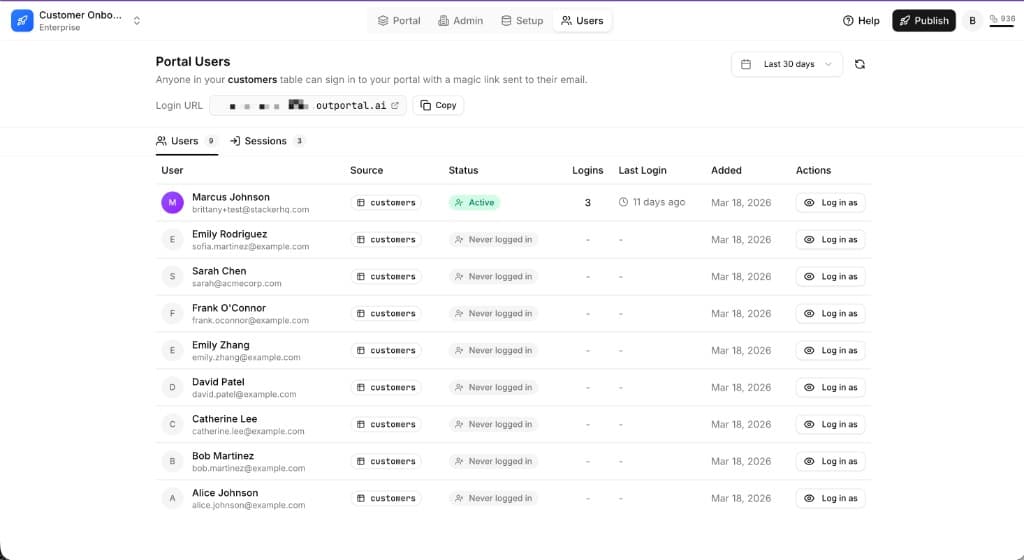
Task: Click the Sarah Chen avatar
Action: pos(172,277)
